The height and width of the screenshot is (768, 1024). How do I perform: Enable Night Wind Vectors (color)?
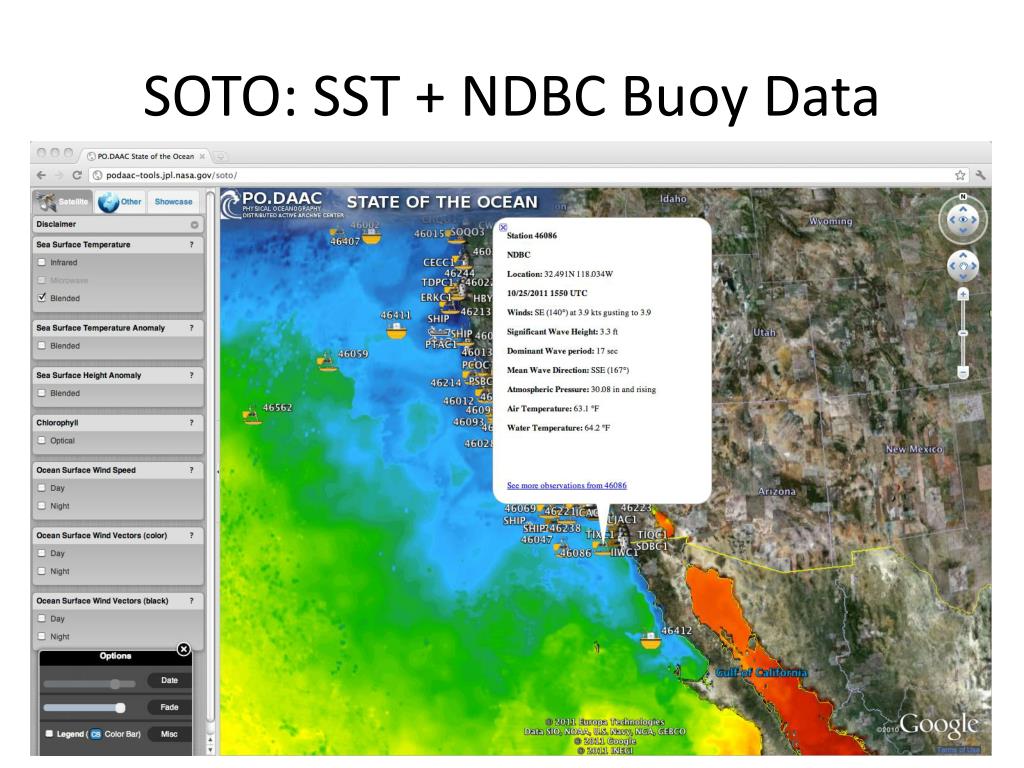[42, 571]
